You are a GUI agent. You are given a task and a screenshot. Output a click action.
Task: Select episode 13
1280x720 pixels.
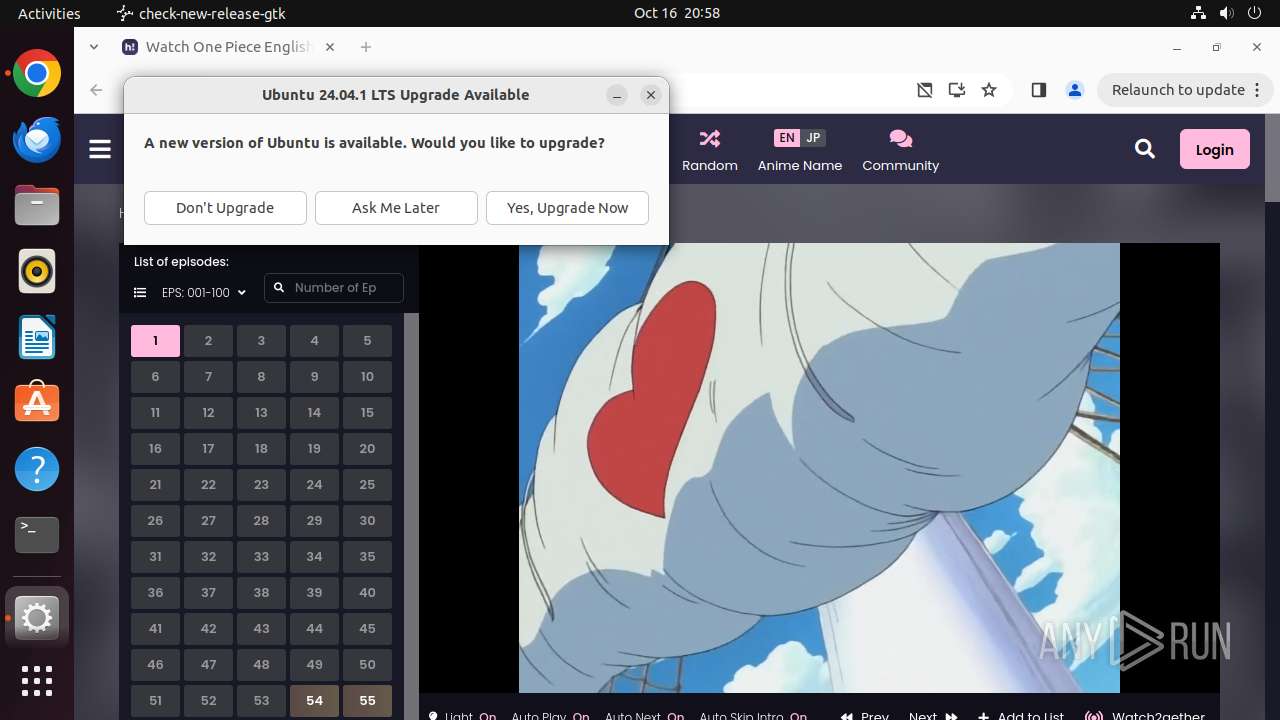[x=261, y=413]
